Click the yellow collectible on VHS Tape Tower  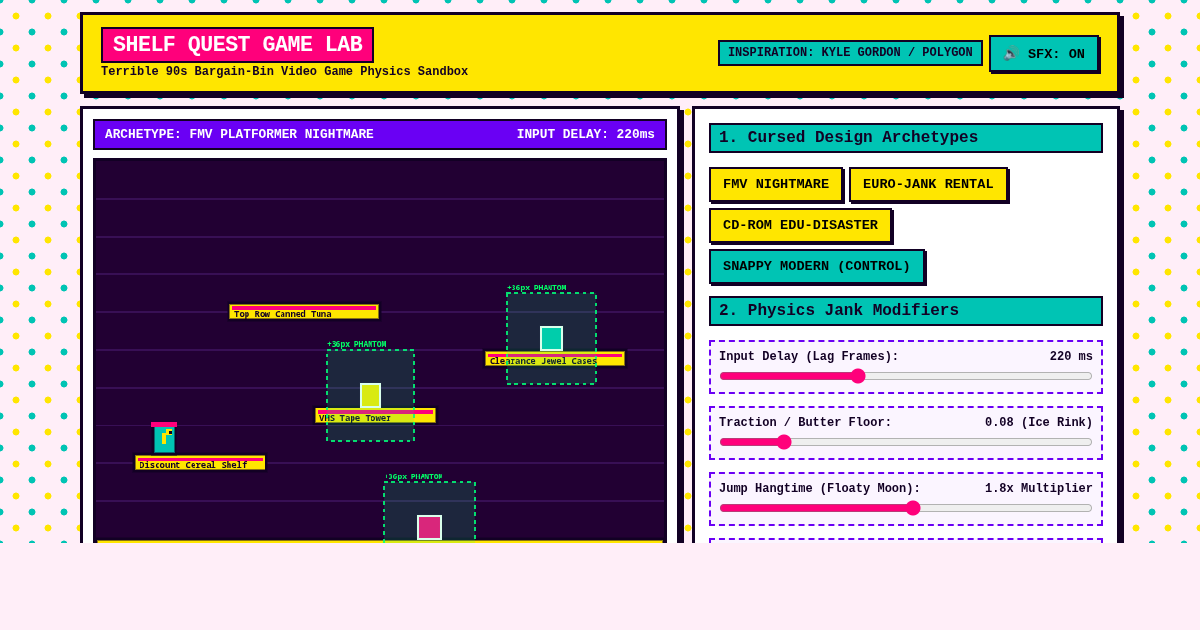click(x=370, y=395)
